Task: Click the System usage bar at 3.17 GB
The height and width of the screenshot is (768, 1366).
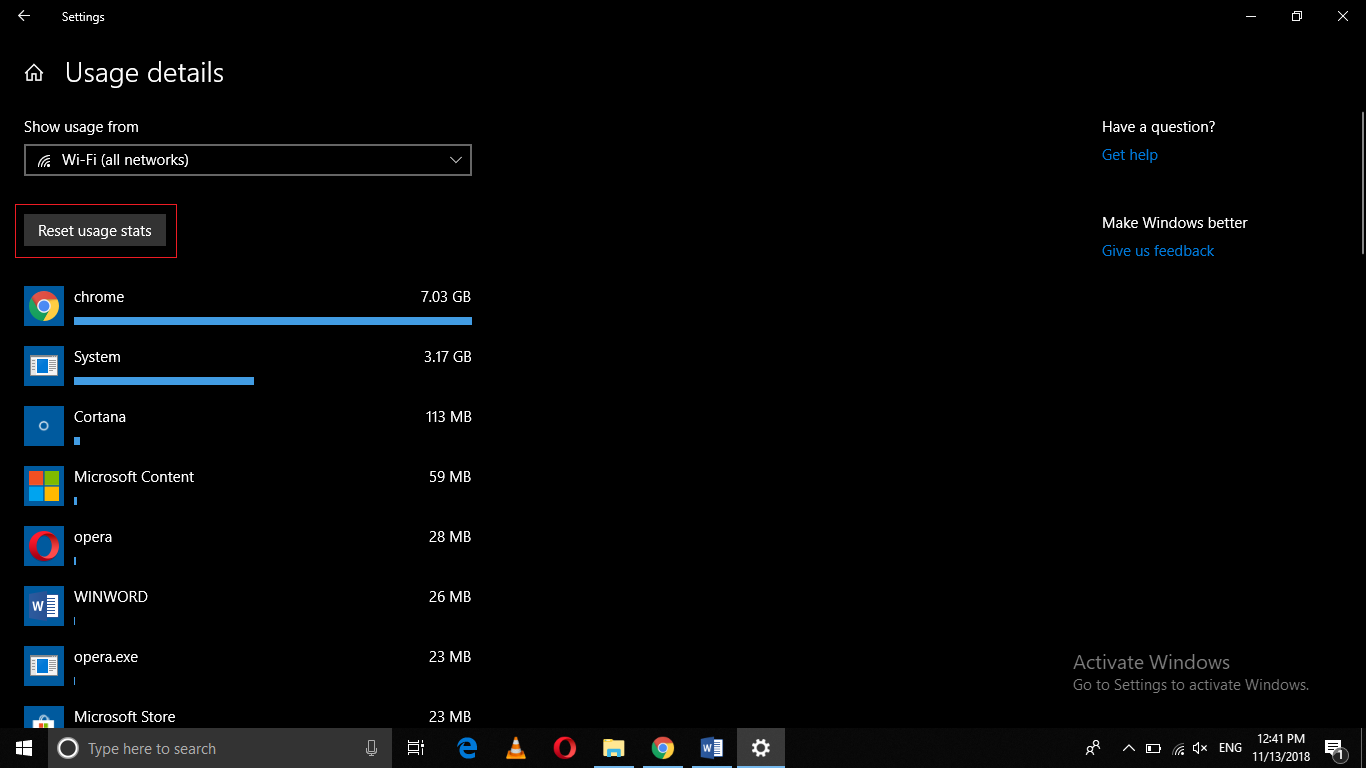Action: (x=164, y=381)
